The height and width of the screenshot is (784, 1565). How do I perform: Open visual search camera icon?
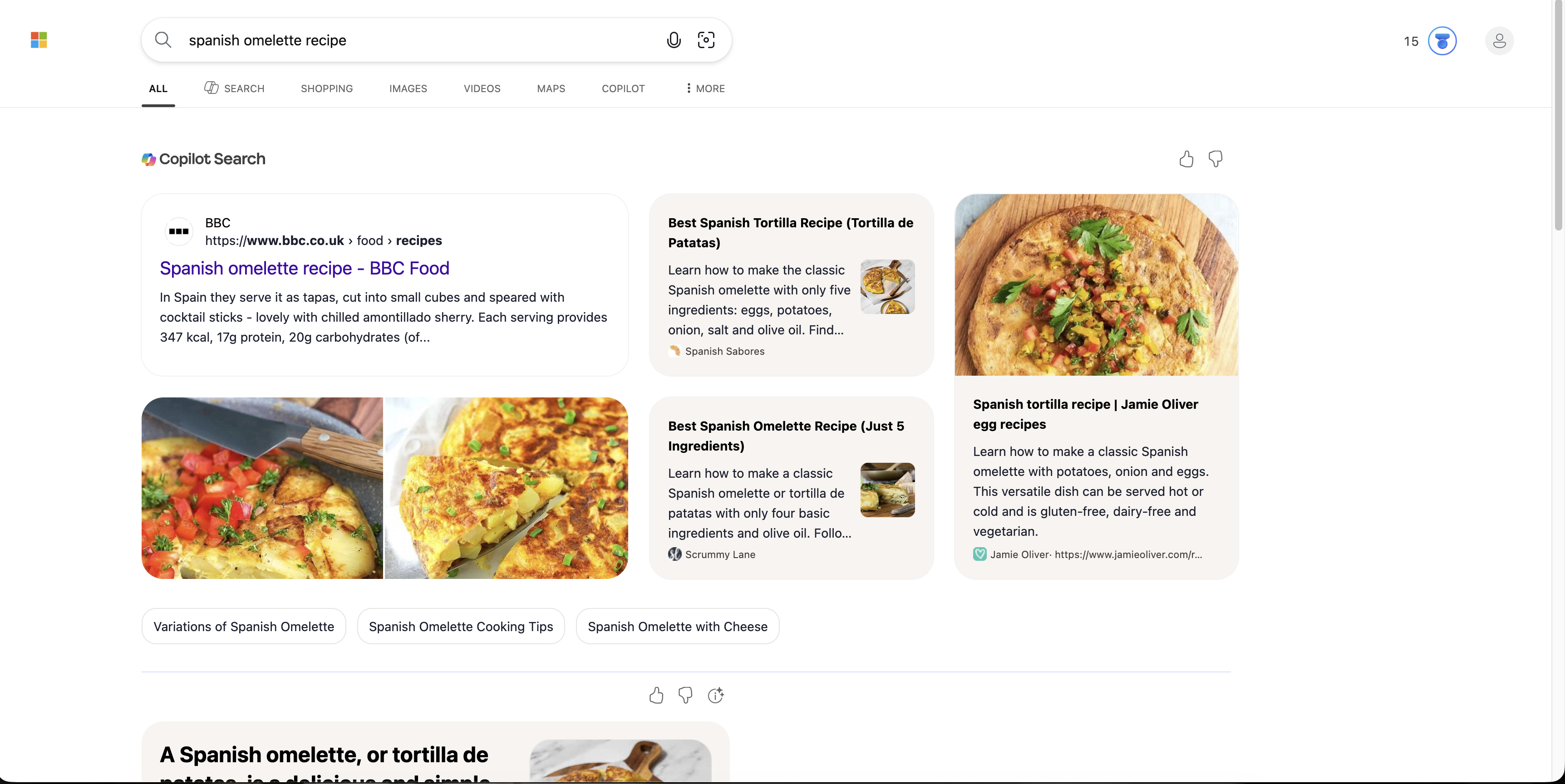(x=706, y=40)
